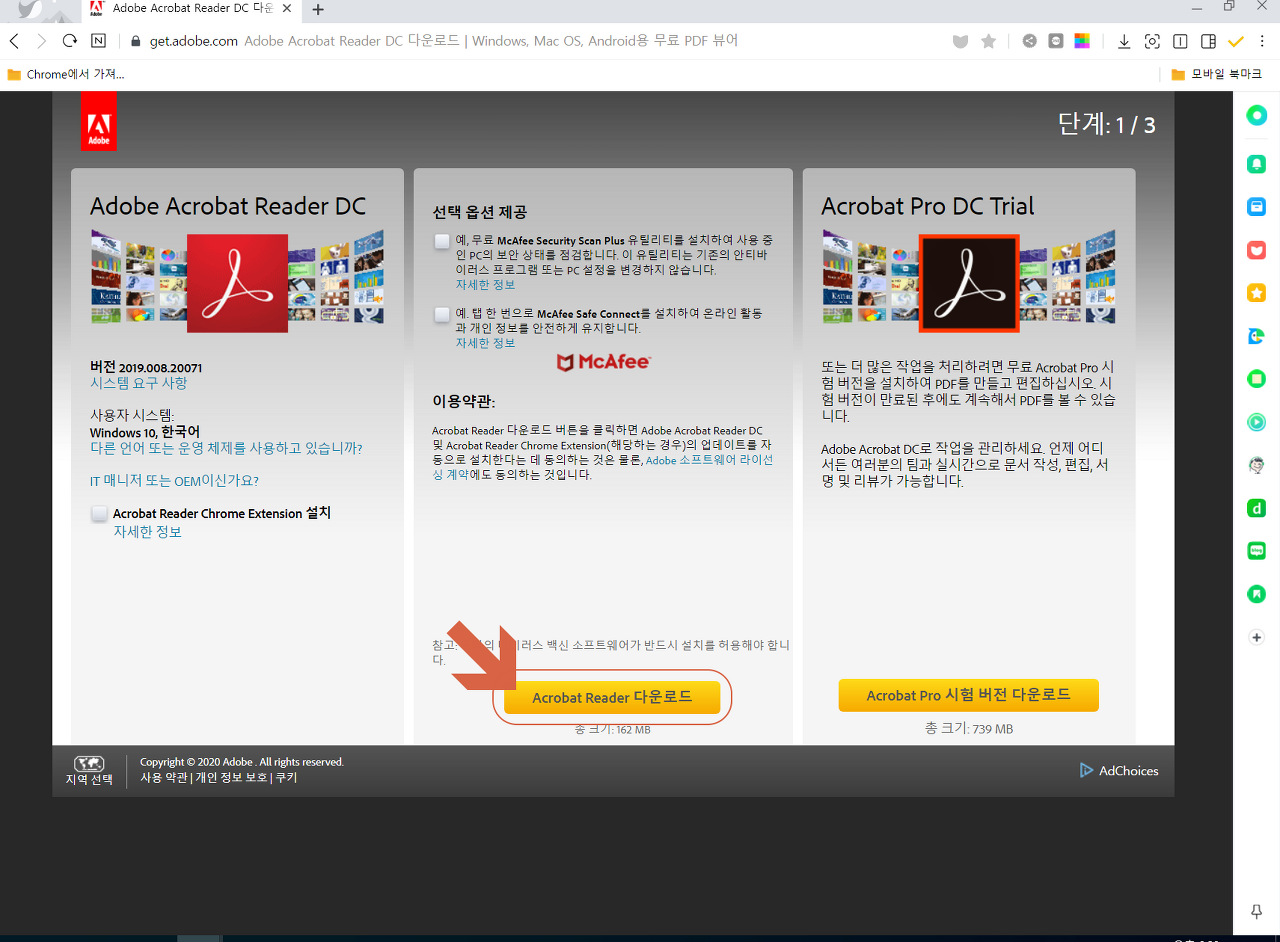The width and height of the screenshot is (1280, 942).
Task: Check Acrobat Reader Chrome Extension install
Action: pos(99,513)
